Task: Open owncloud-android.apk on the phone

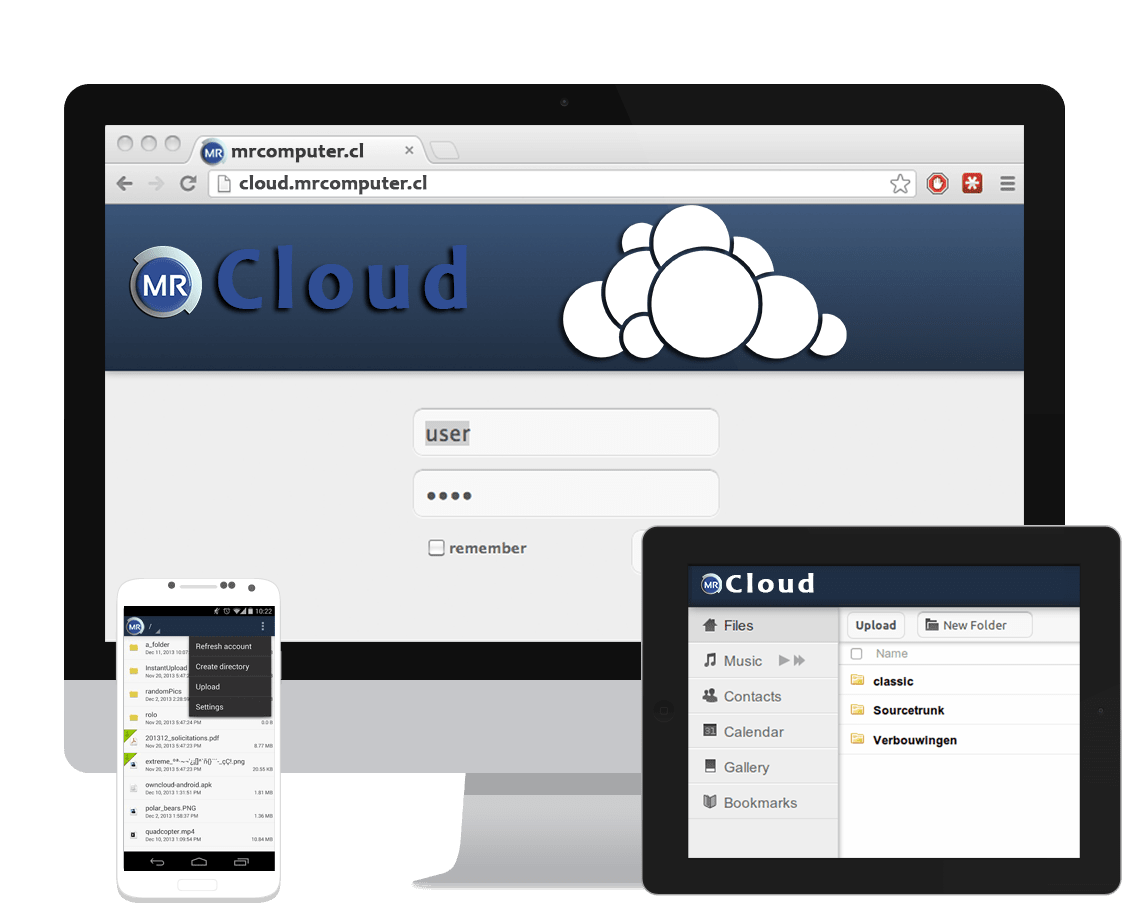Action: (x=199, y=788)
